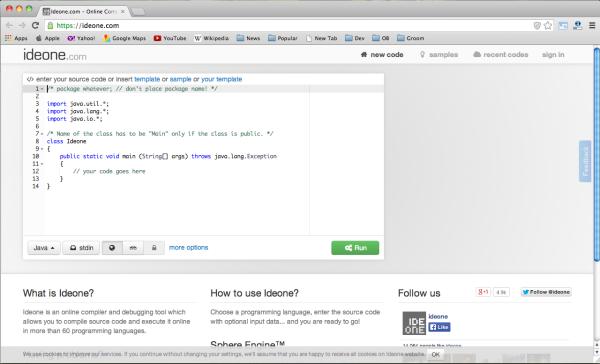Image resolution: width=600 pixels, height=364 pixels.
Task: Click the Facebook Like button
Action: coord(439,327)
